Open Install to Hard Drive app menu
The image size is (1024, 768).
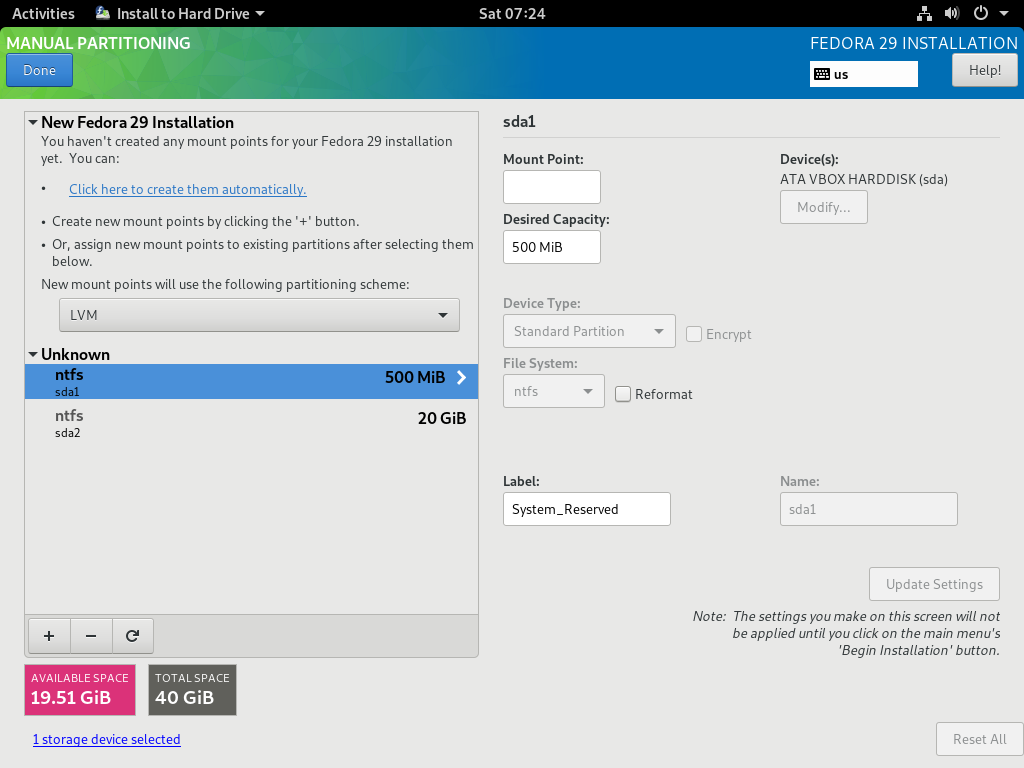point(180,13)
